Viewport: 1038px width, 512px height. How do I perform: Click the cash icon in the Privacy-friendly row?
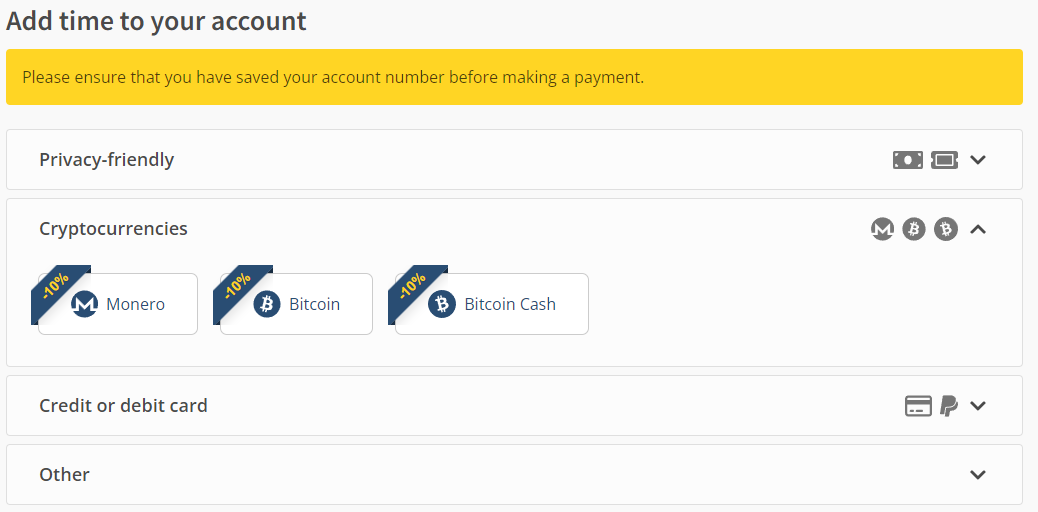coord(907,160)
